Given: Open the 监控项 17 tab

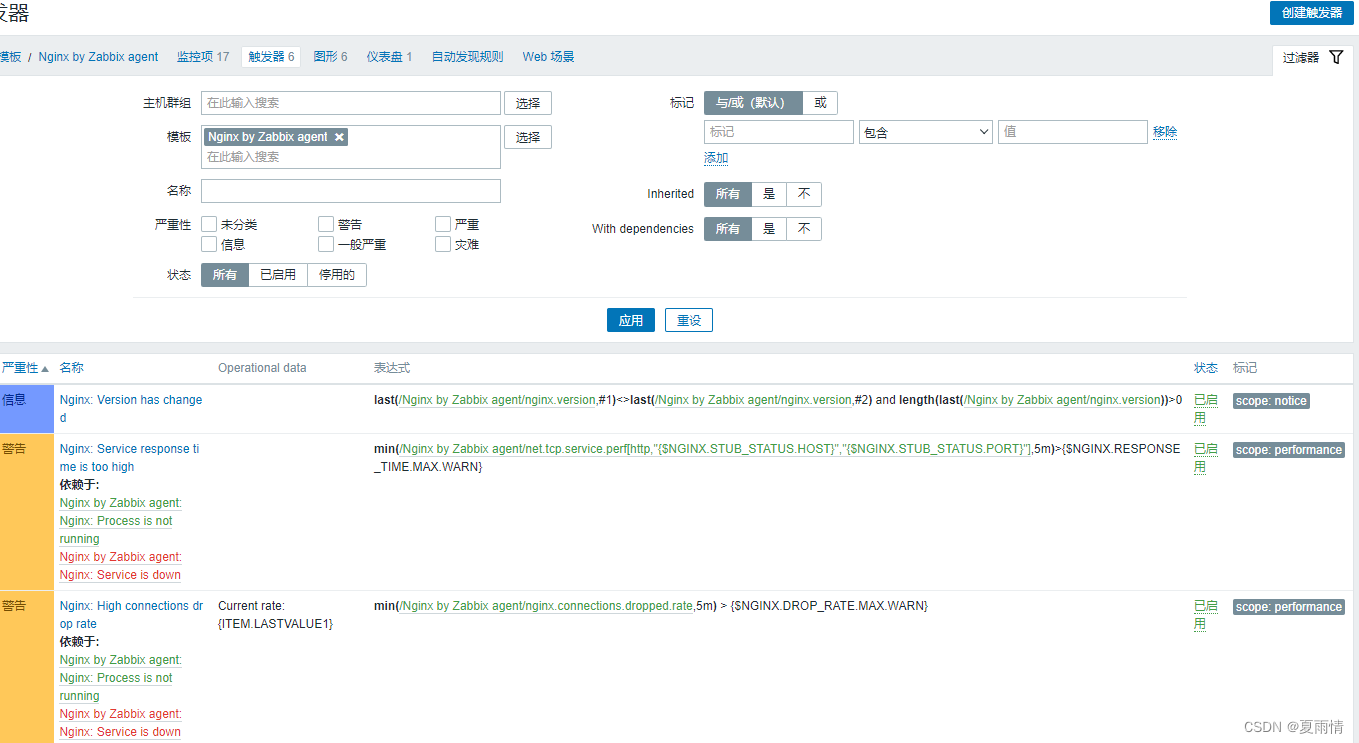Looking at the screenshot, I should pyautogui.click(x=203, y=57).
